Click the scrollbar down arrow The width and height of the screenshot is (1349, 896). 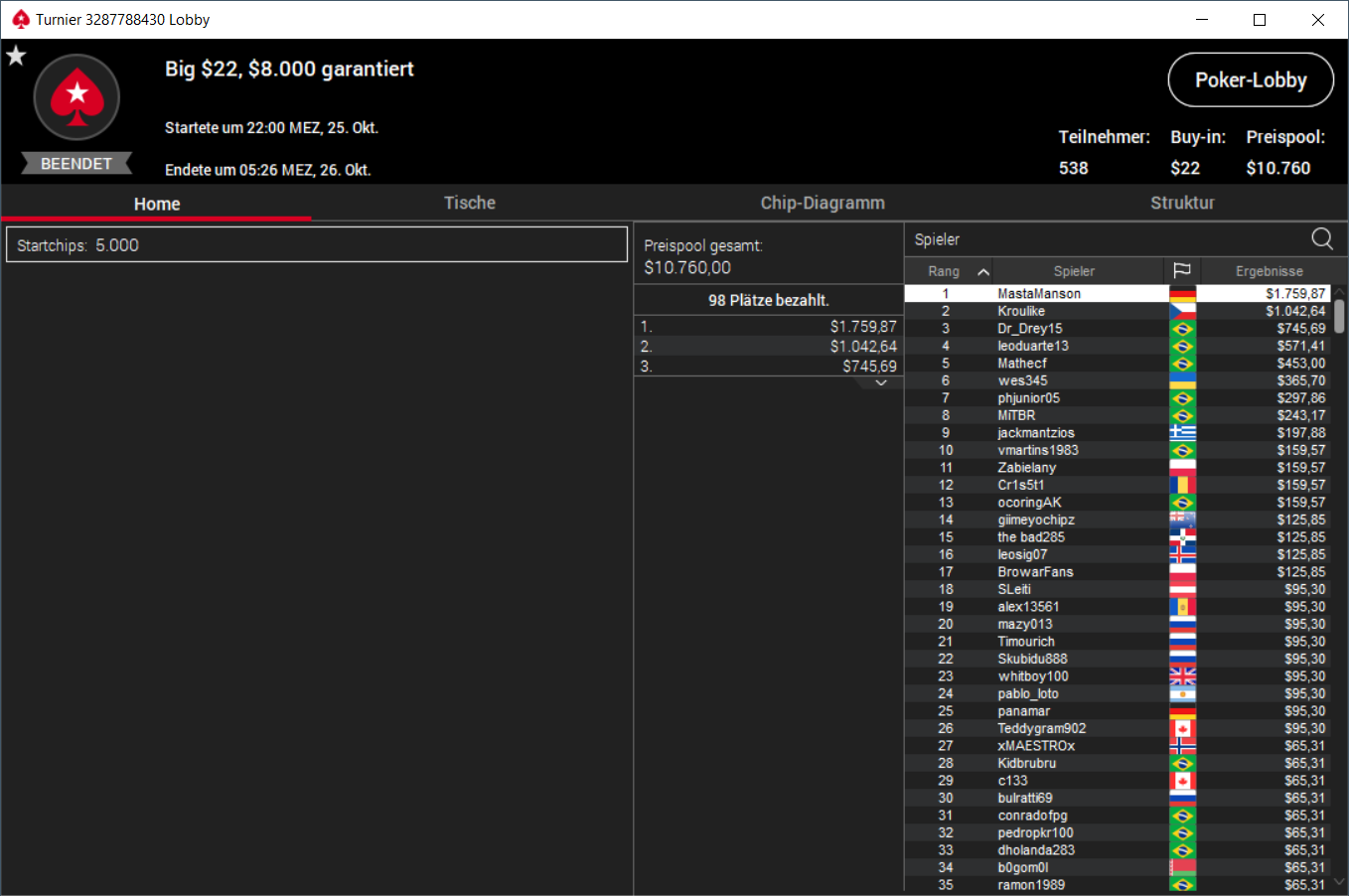[1339, 881]
